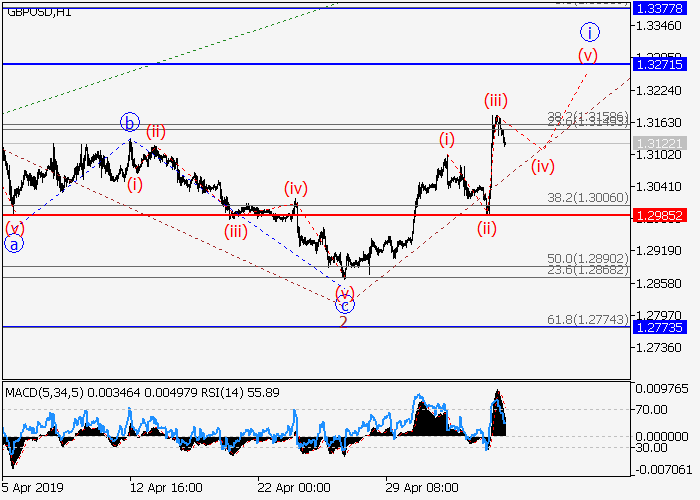Click the red (v) projection label near top right

pyautogui.click(x=585, y=54)
